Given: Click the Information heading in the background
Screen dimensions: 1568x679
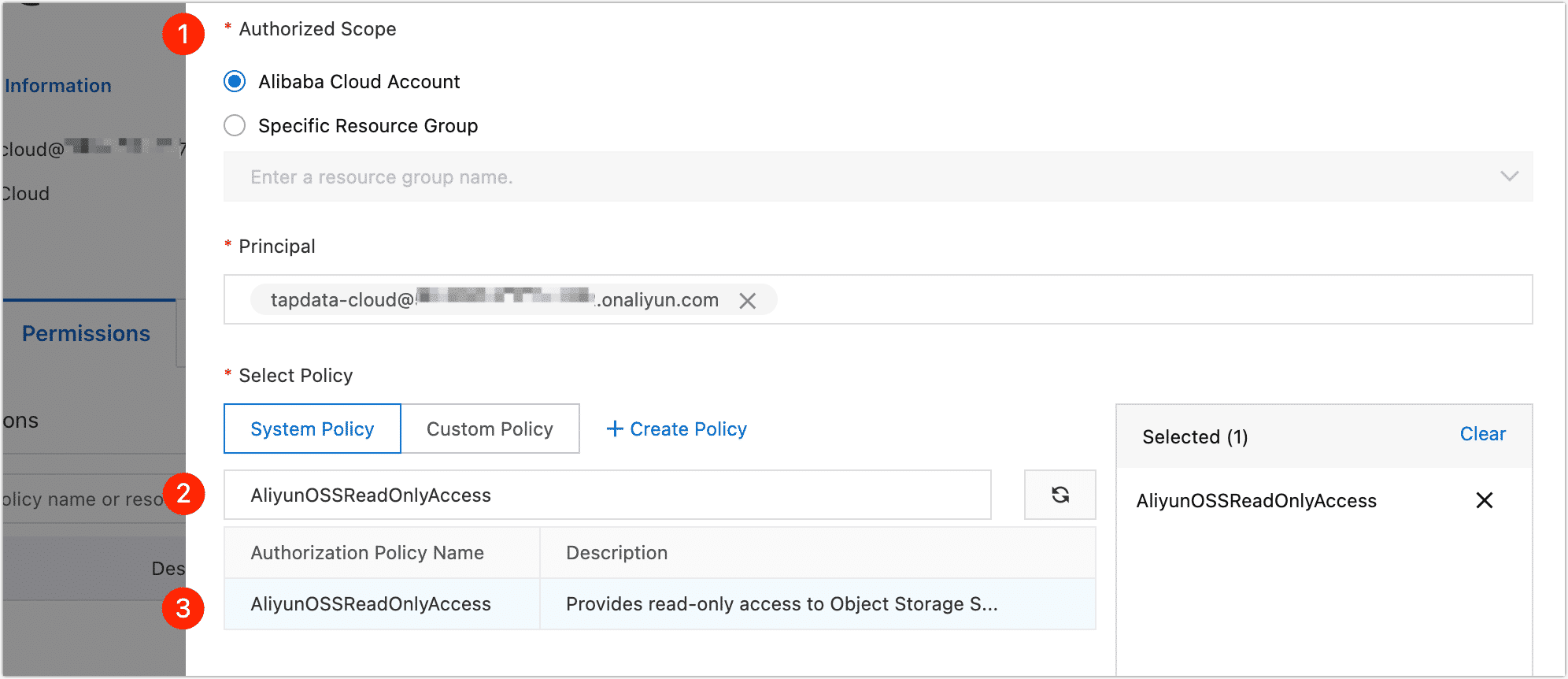Looking at the screenshot, I should click(58, 86).
